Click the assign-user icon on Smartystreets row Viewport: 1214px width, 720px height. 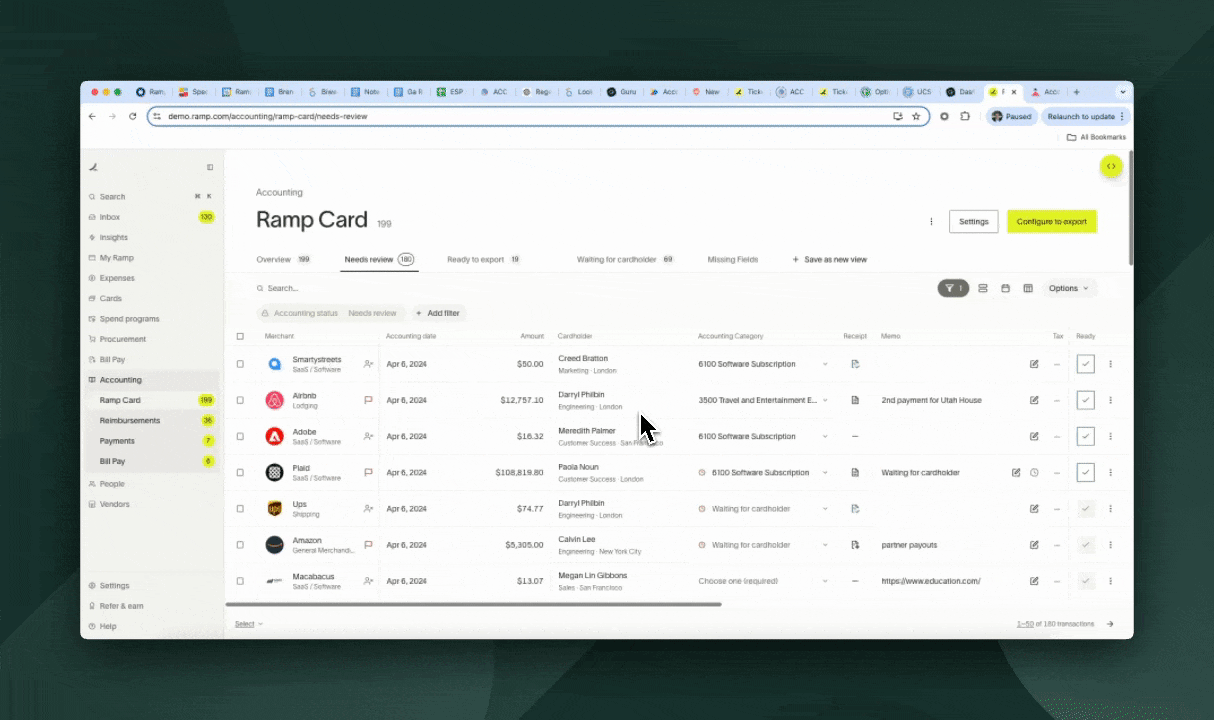pos(368,364)
